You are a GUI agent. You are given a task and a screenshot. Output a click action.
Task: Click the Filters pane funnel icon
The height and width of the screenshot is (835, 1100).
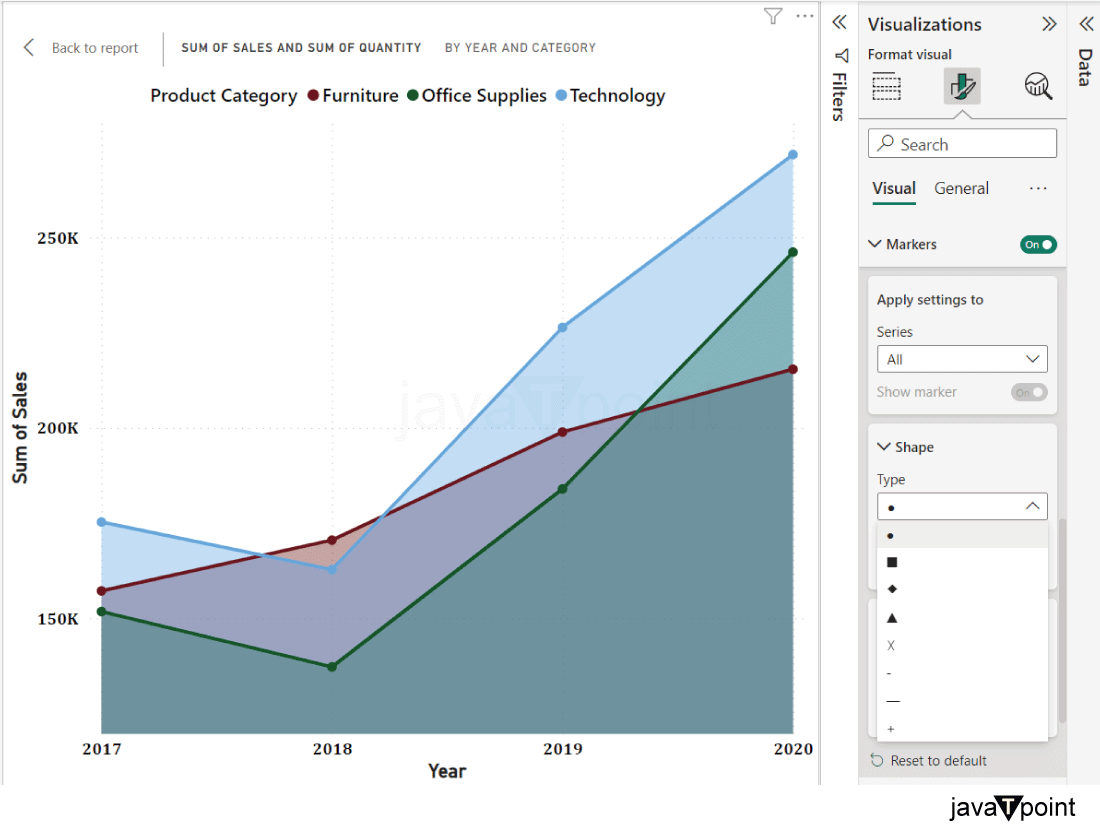pyautogui.click(x=842, y=55)
